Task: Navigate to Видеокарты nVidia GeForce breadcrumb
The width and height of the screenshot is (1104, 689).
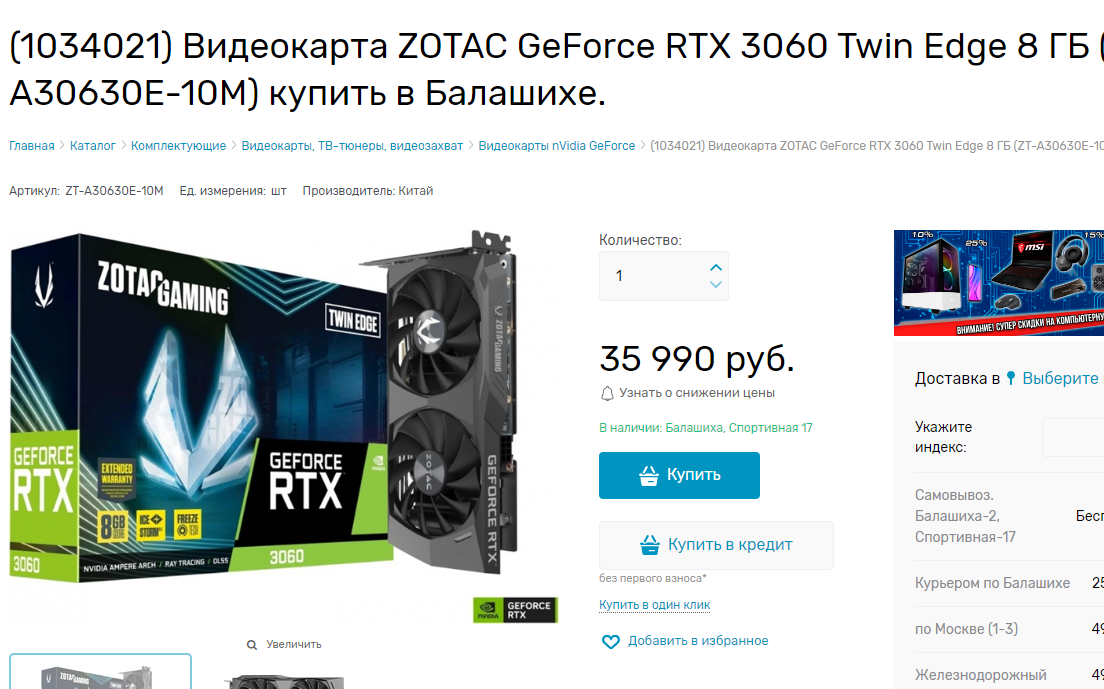Action: (x=556, y=146)
